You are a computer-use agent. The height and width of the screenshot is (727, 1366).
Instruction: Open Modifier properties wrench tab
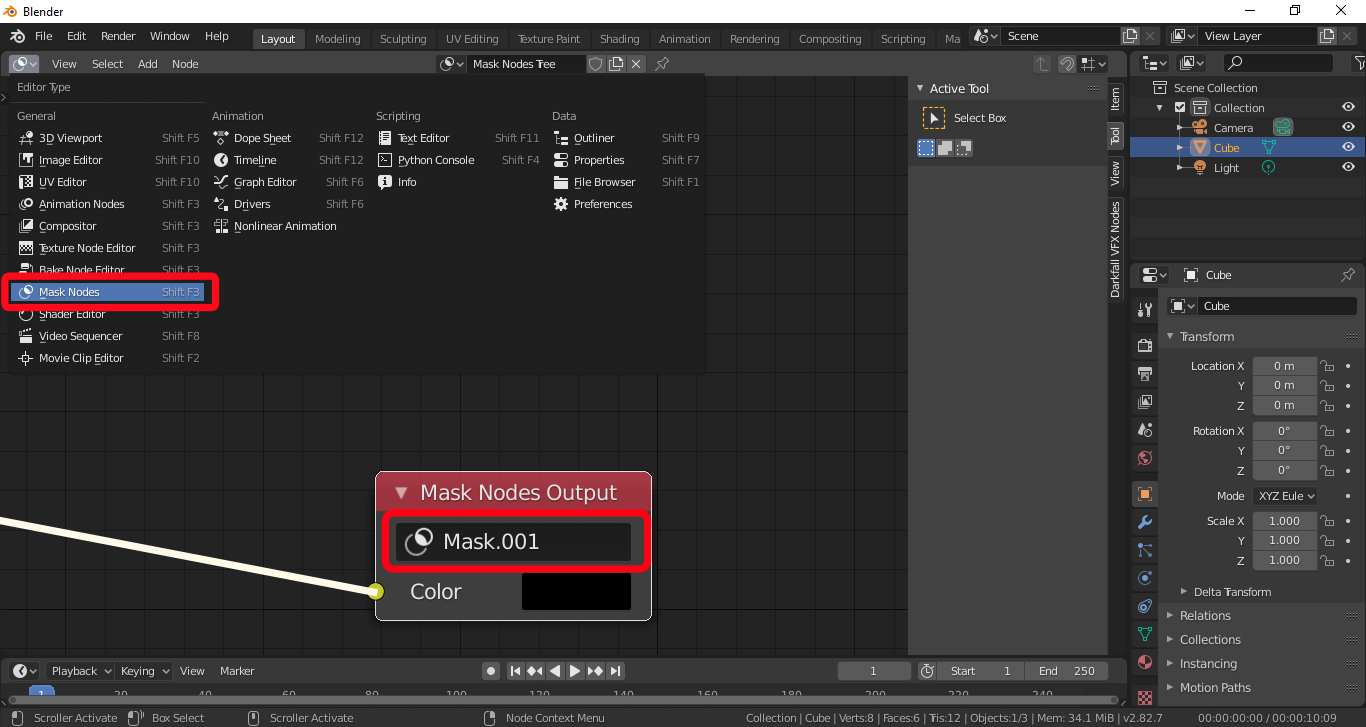tap(1145, 522)
